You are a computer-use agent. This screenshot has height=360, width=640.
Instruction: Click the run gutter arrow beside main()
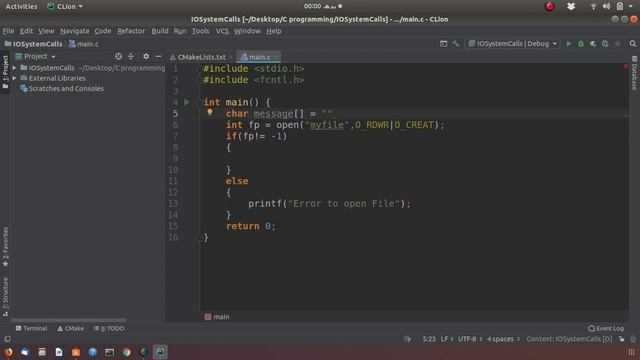[x=187, y=102]
